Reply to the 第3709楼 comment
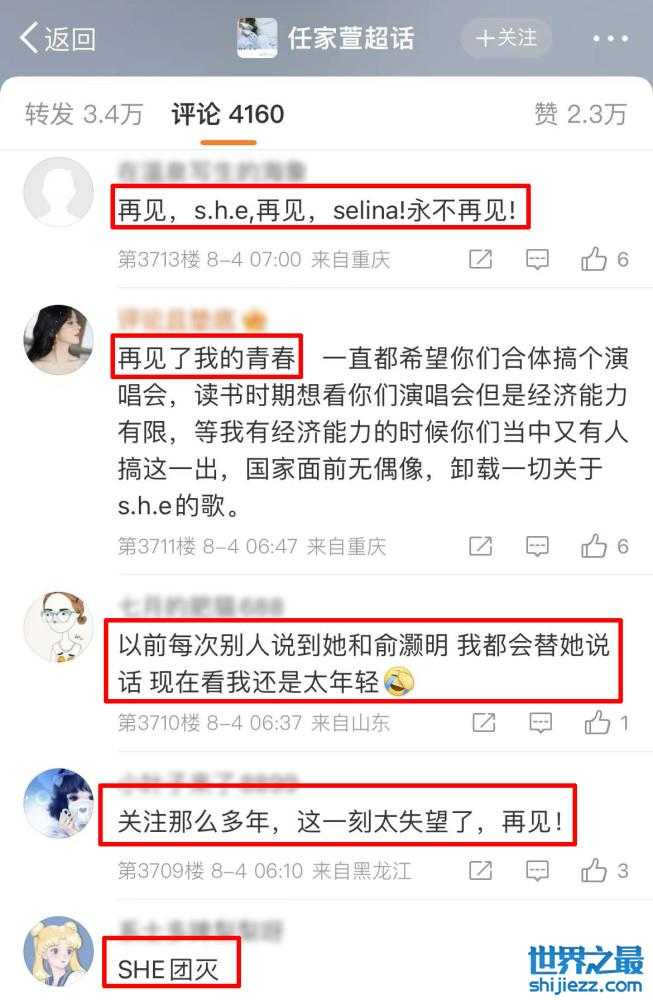Image resolution: width=653 pixels, height=1000 pixels. [537, 871]
